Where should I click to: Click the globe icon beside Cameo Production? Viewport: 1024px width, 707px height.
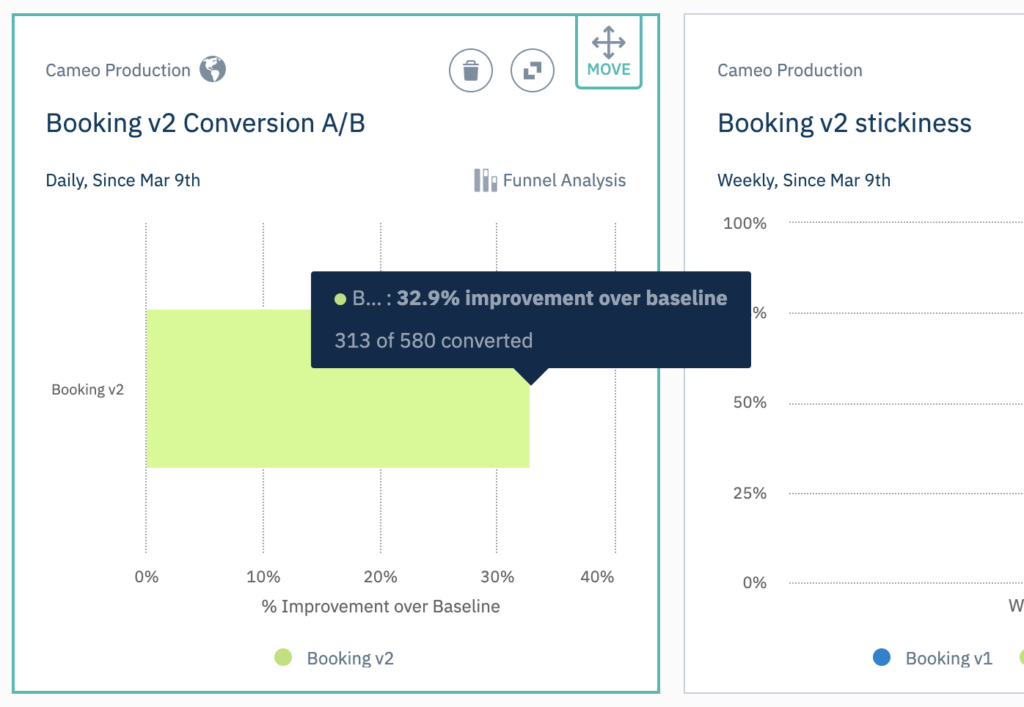pos(212,70)
